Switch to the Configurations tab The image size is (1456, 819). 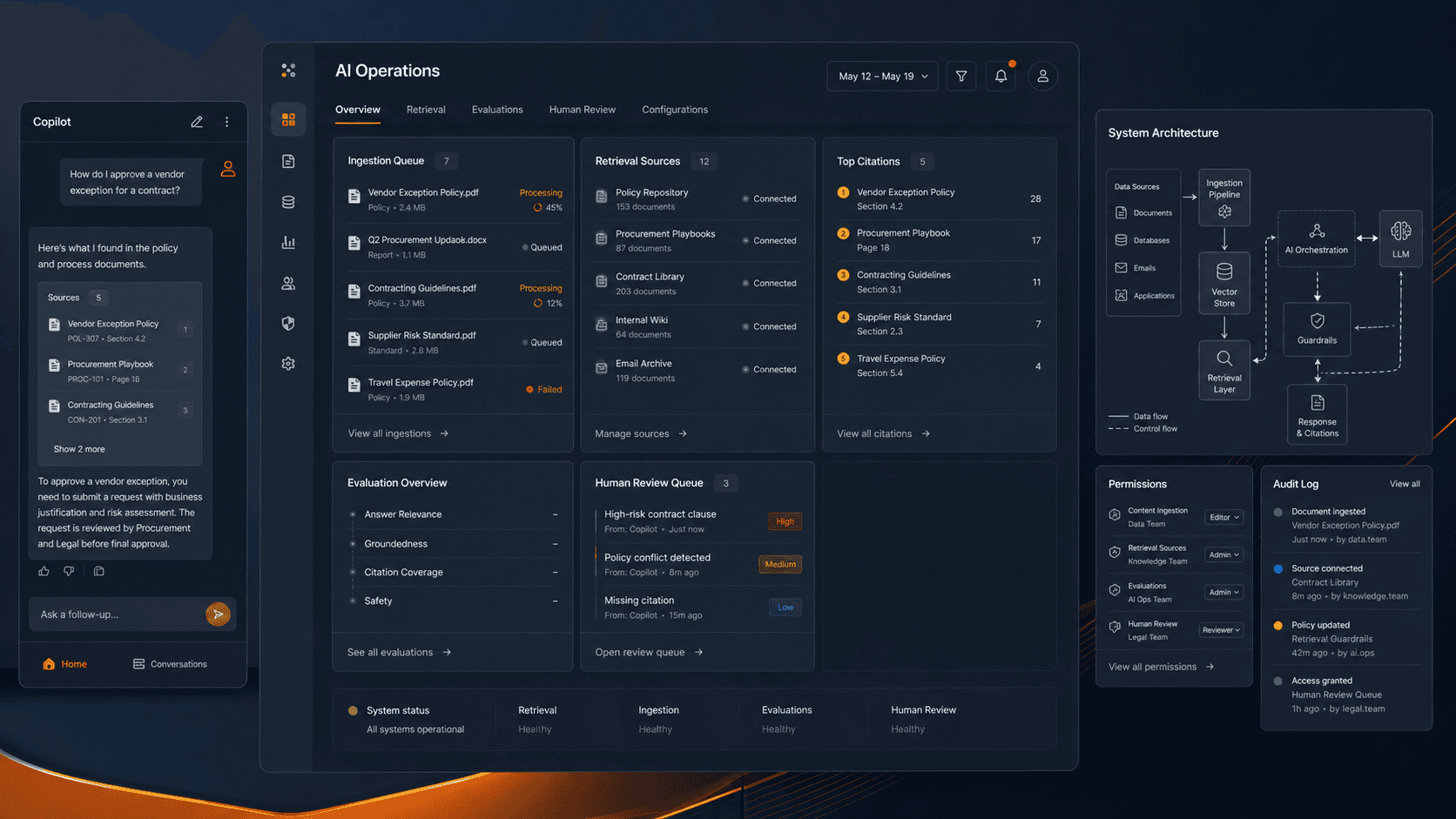pyautogui.click(x=675, y=110)
